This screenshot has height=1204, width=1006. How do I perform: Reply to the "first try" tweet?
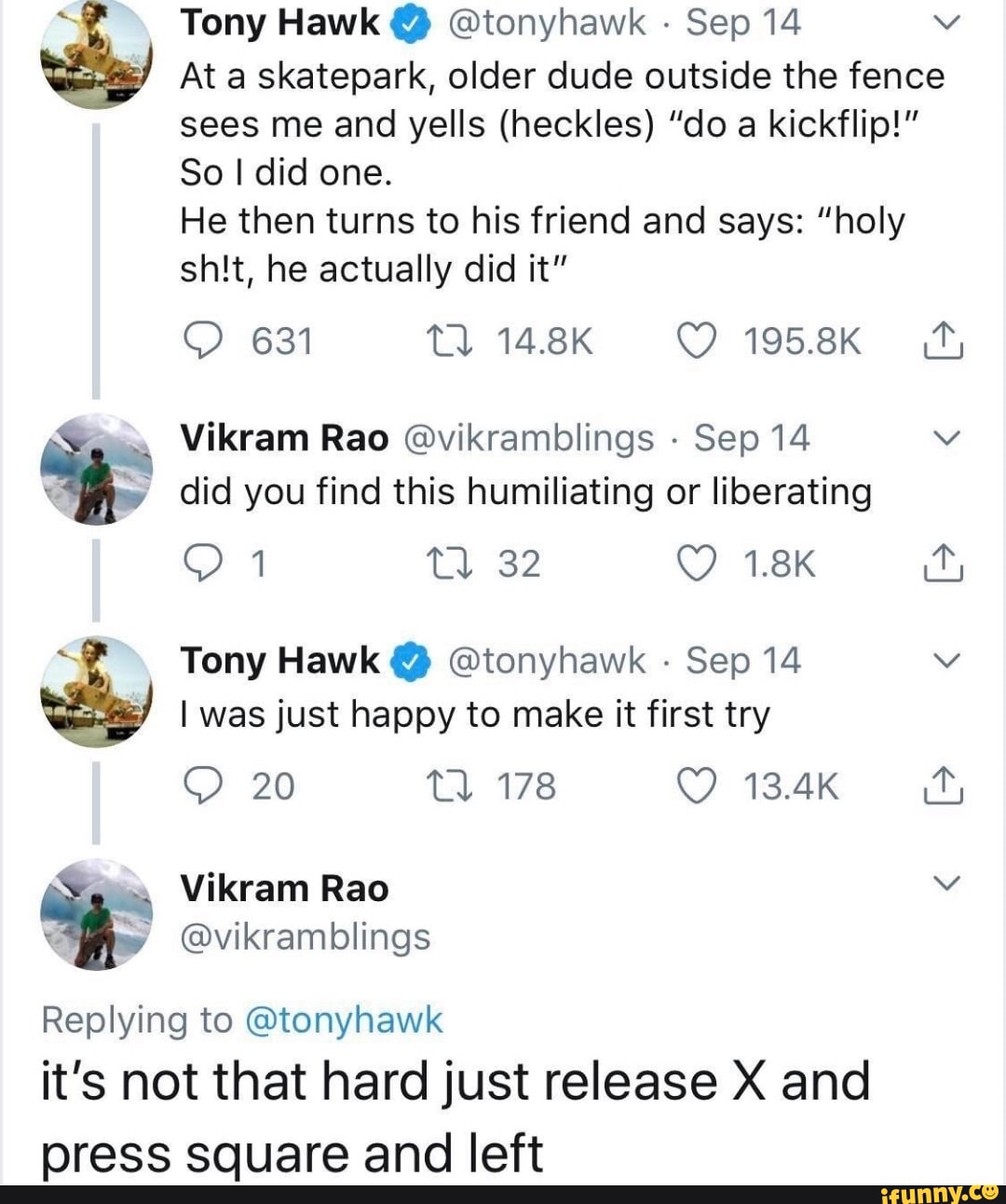[x=199, y=786]
